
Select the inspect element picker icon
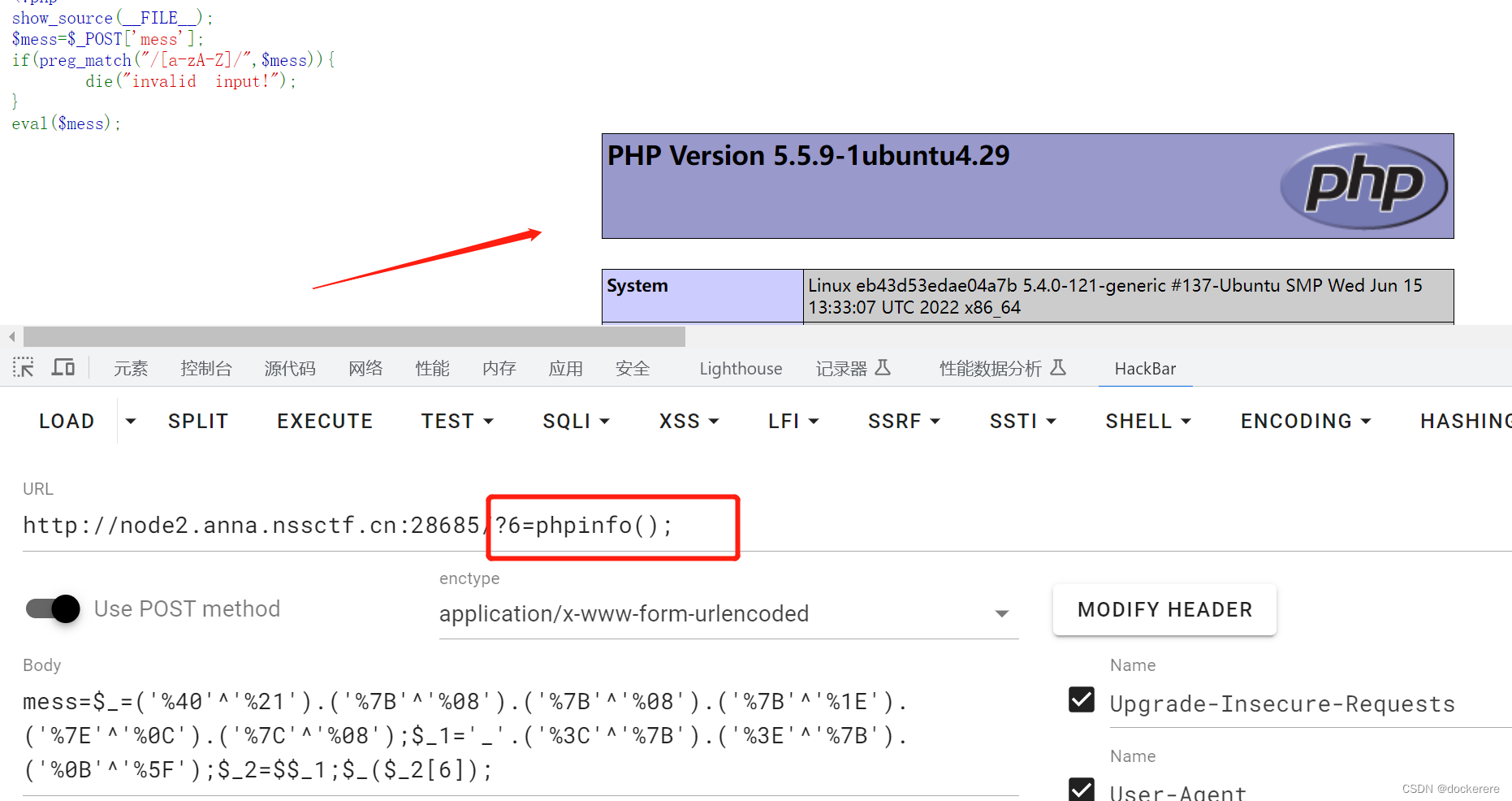24,368
